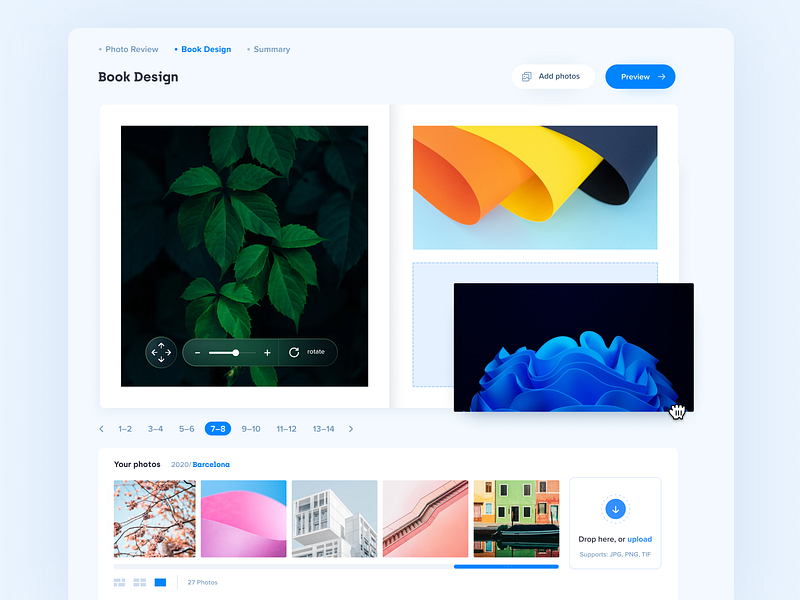
Task: Select the medium grid view icon
Action: click(x=139, y=582)
